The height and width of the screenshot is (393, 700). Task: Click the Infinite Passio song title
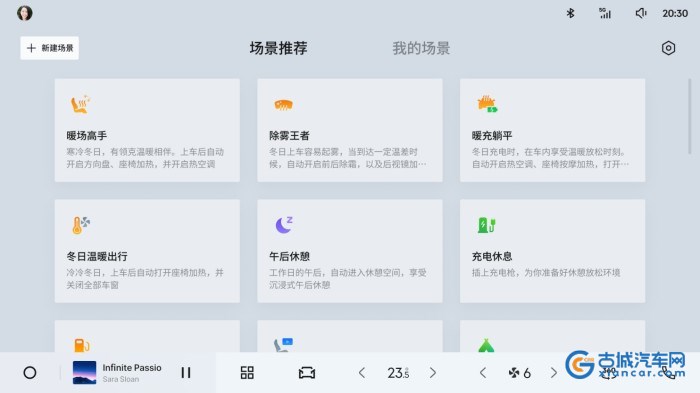pos(132,368)
